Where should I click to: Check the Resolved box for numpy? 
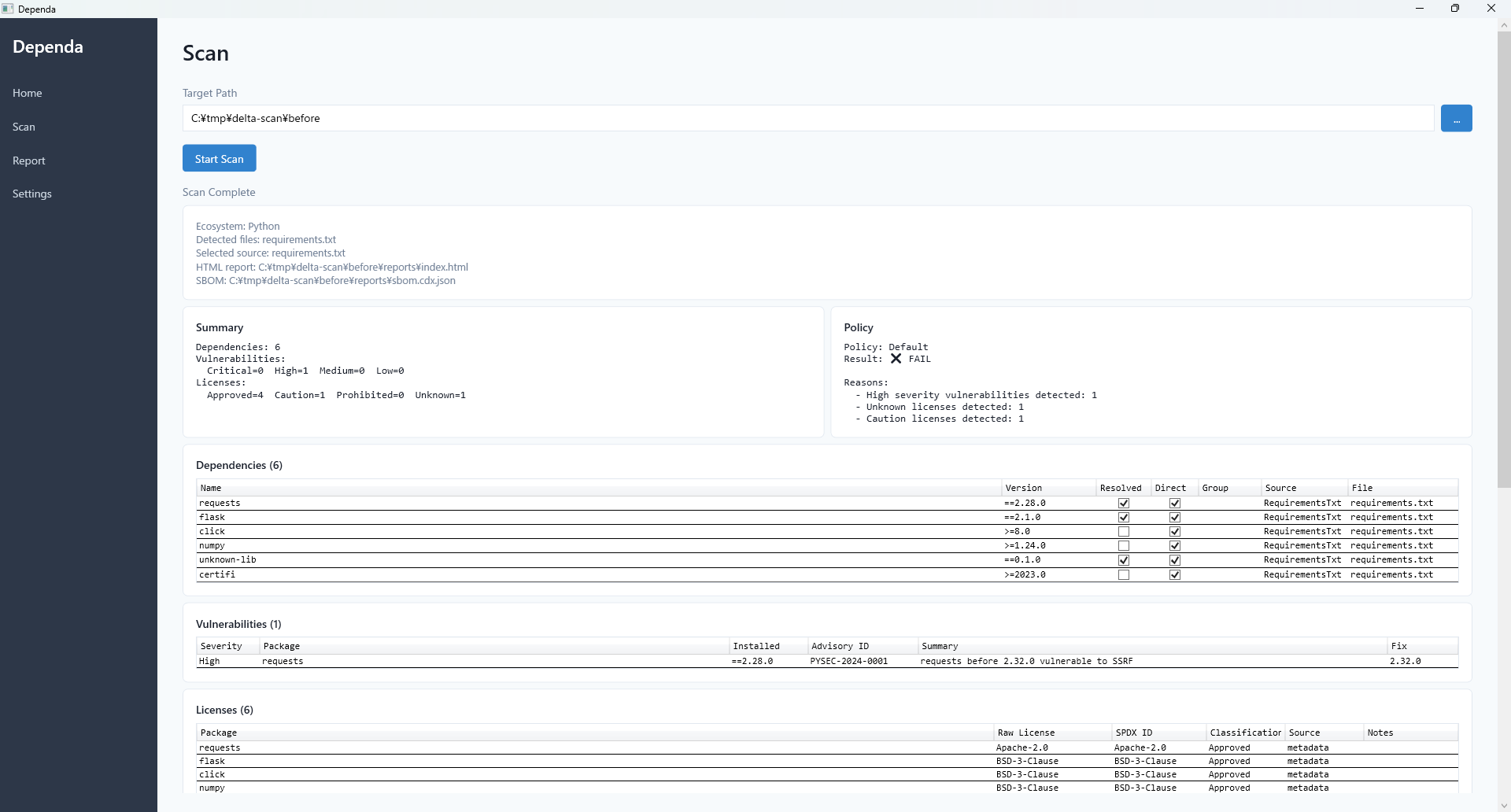tap(1123, 546)
